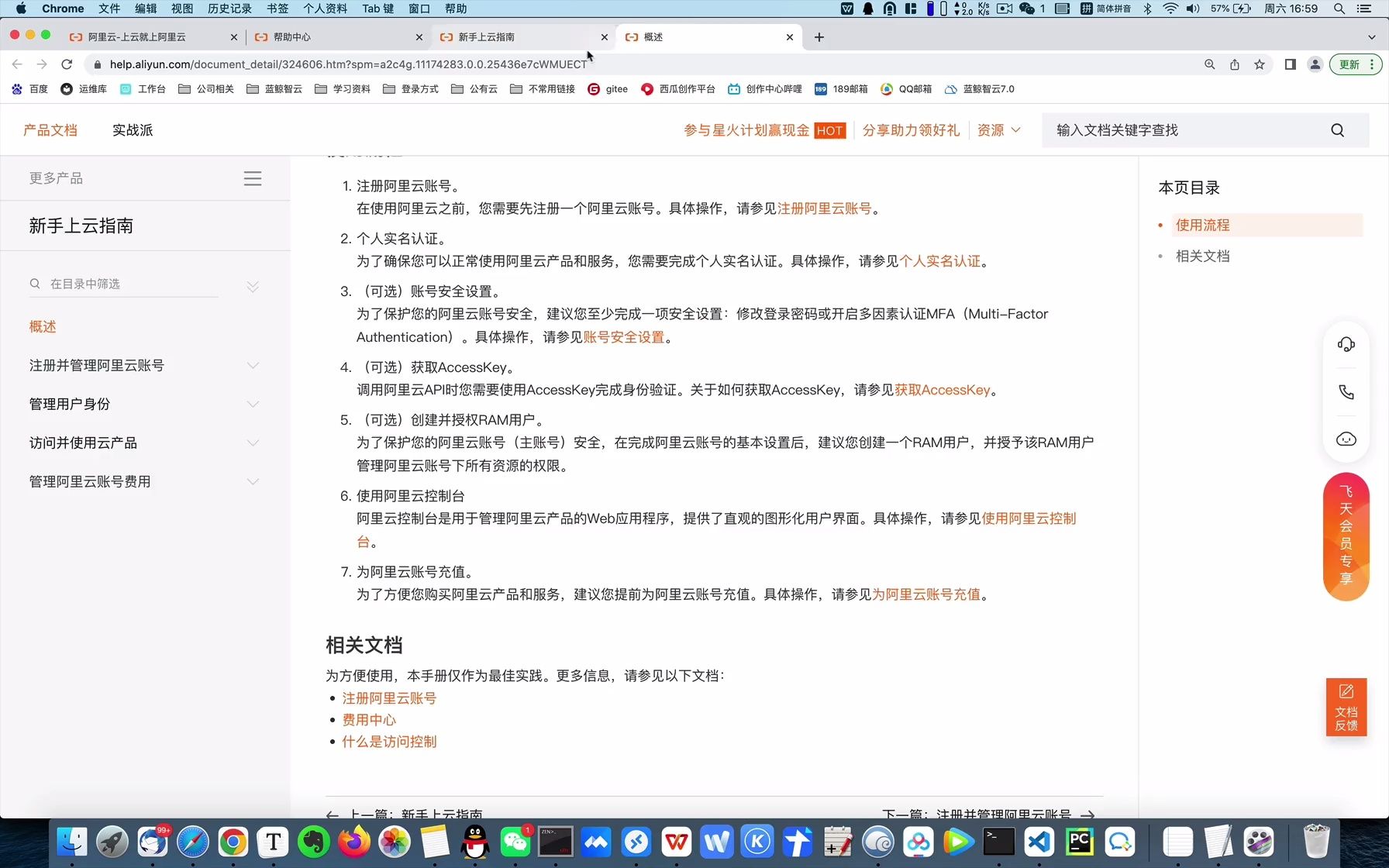Viewport: 1389px width, 868px height.
Task: Open Evernote from the dock
Action: point(314,842)
